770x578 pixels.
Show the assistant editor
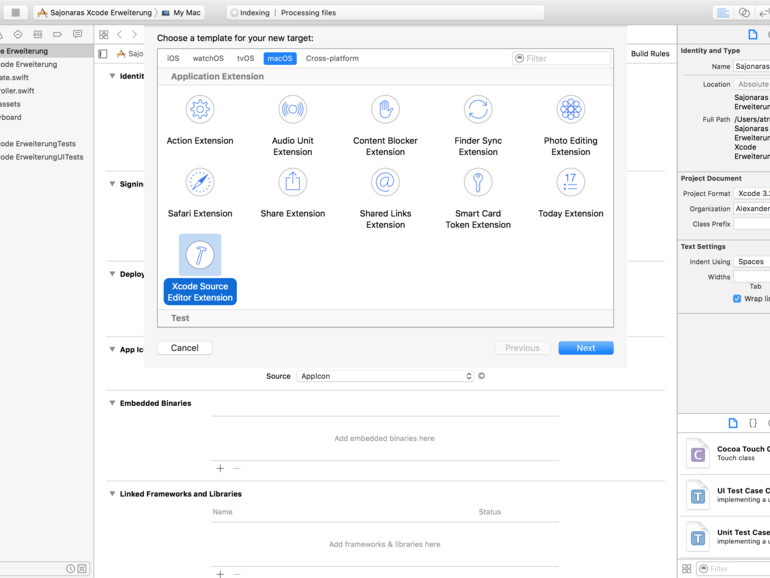(744, 13)
